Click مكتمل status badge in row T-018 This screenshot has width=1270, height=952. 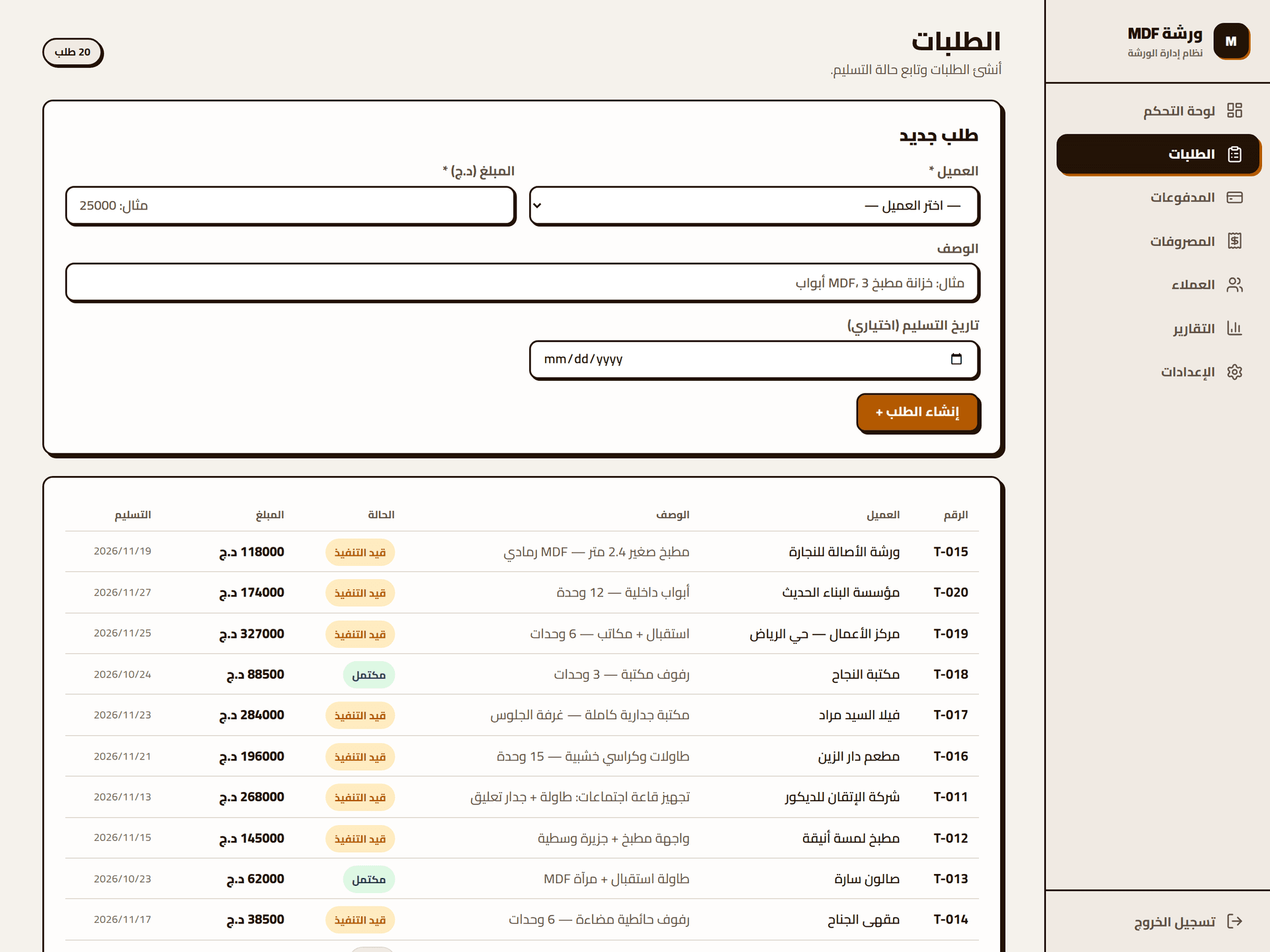click(368, 675)
